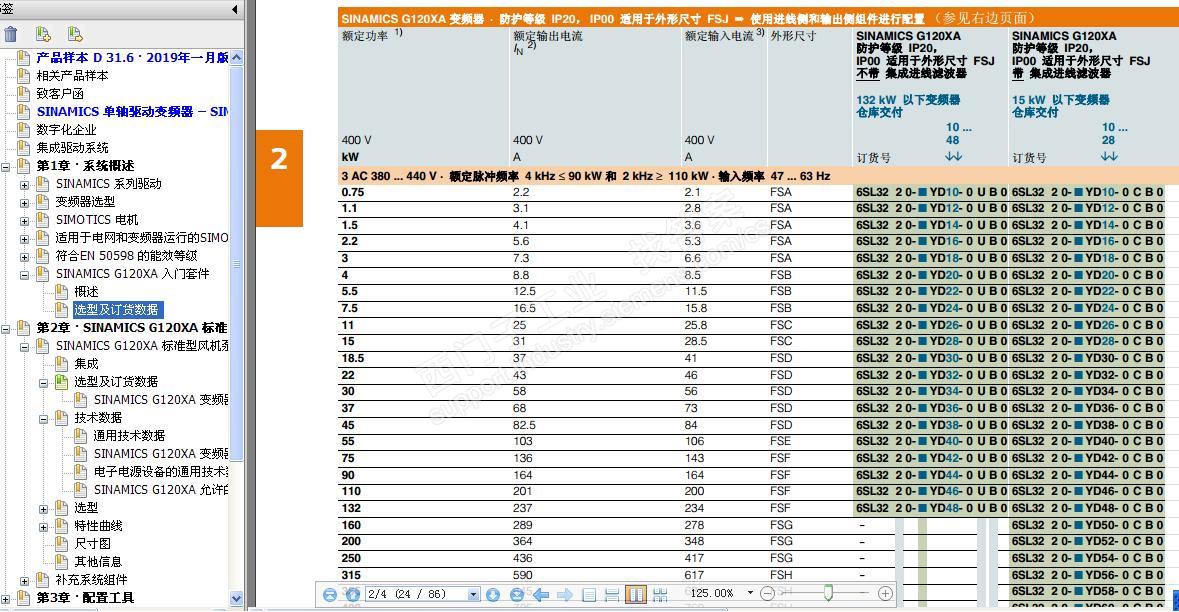Image resolution: width=1179 pixels, height=612 pixels.
Task: Open the 电子电源设备的通用技术 bookmark
Action: (x=161, y=472)
